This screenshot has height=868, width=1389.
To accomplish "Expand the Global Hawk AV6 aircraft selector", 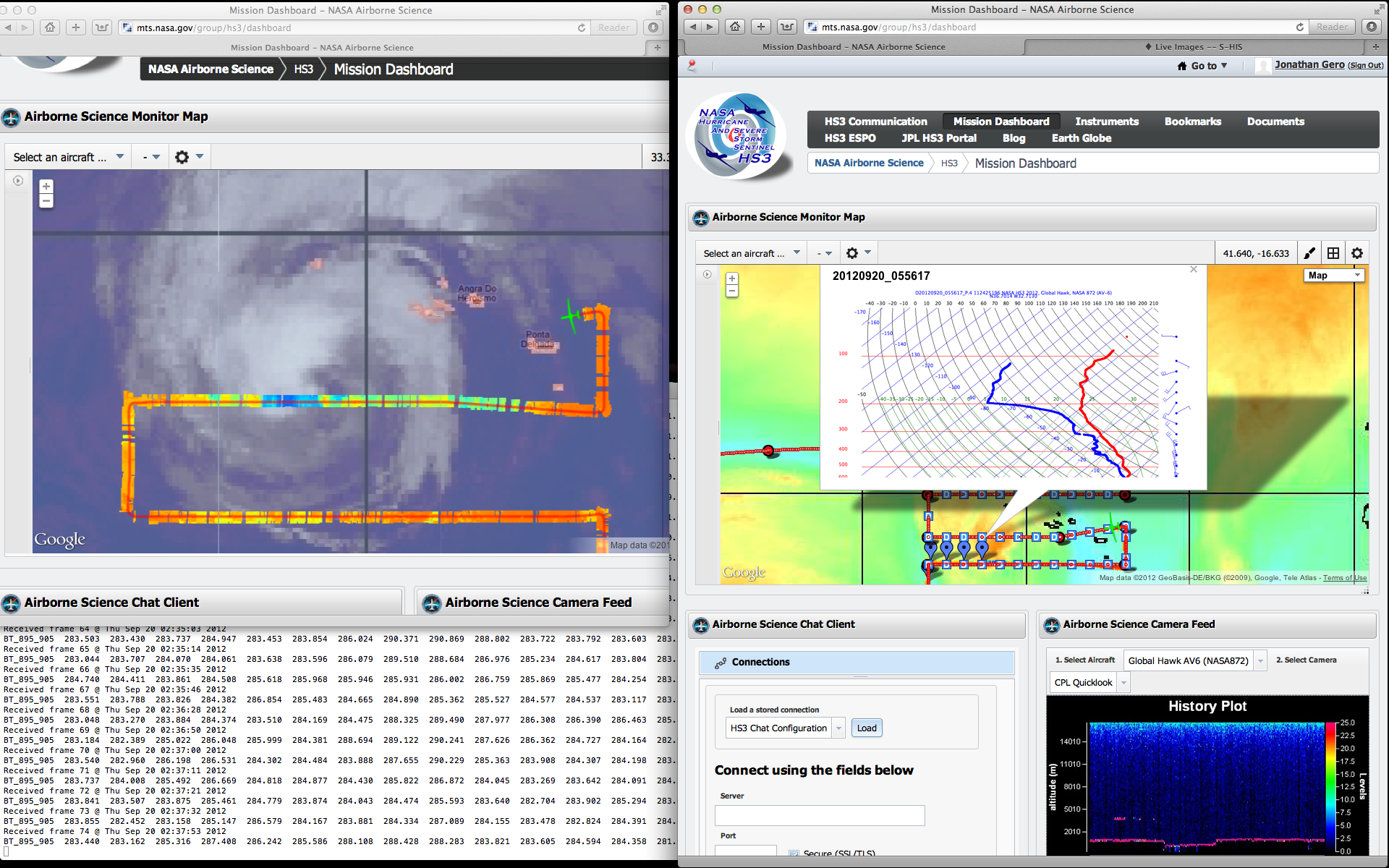I will pos(1260,660).
